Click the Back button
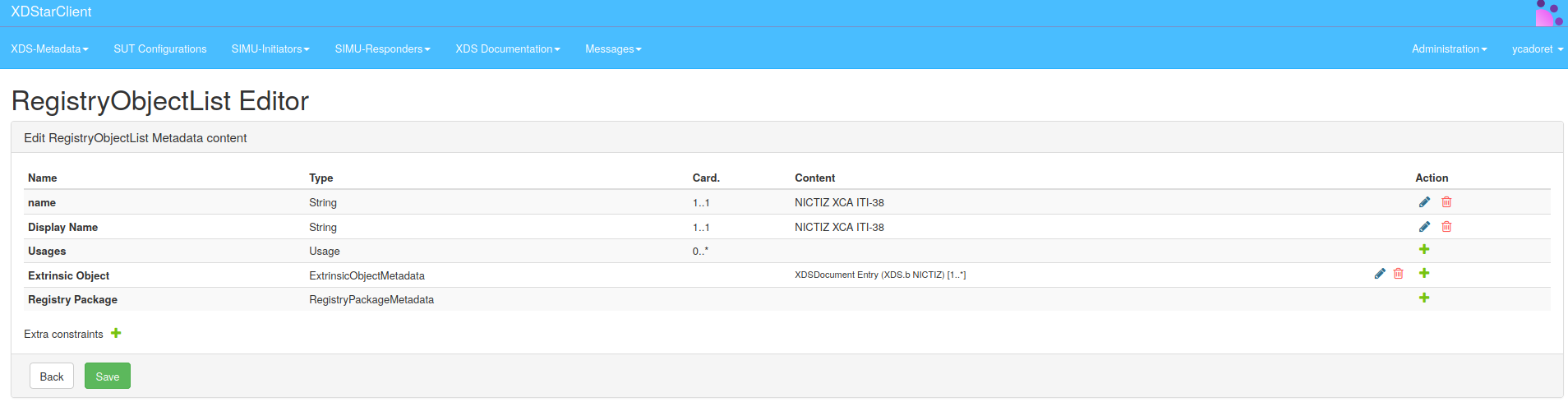This screenshot has width=1568, height=402. pyautogui.click(x=52, y=377)
